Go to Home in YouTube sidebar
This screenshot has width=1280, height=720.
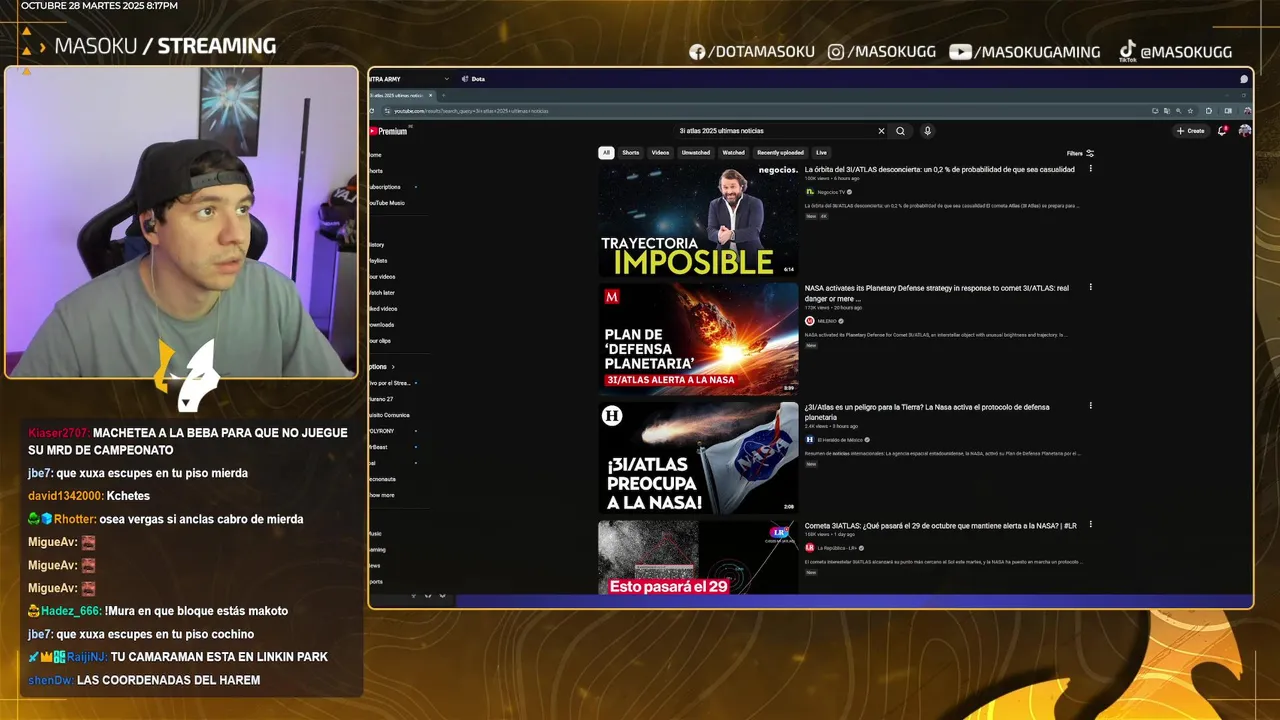[x=376, y=155]
